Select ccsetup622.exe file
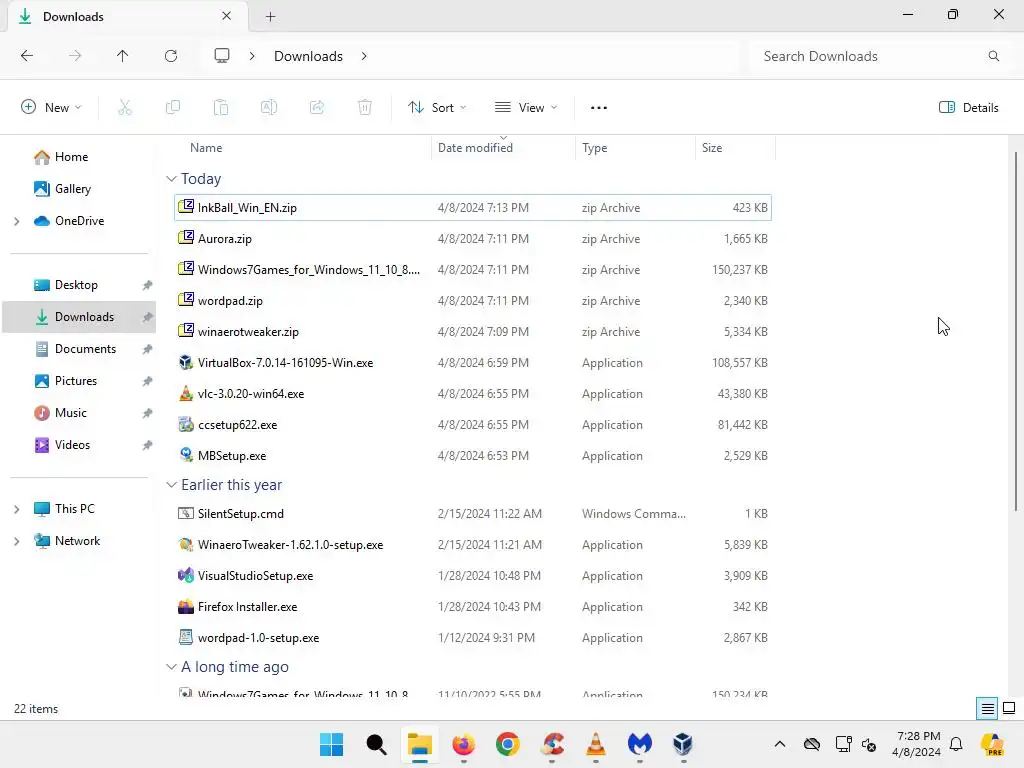The image size is (1024, 768). tap(473, 424)
